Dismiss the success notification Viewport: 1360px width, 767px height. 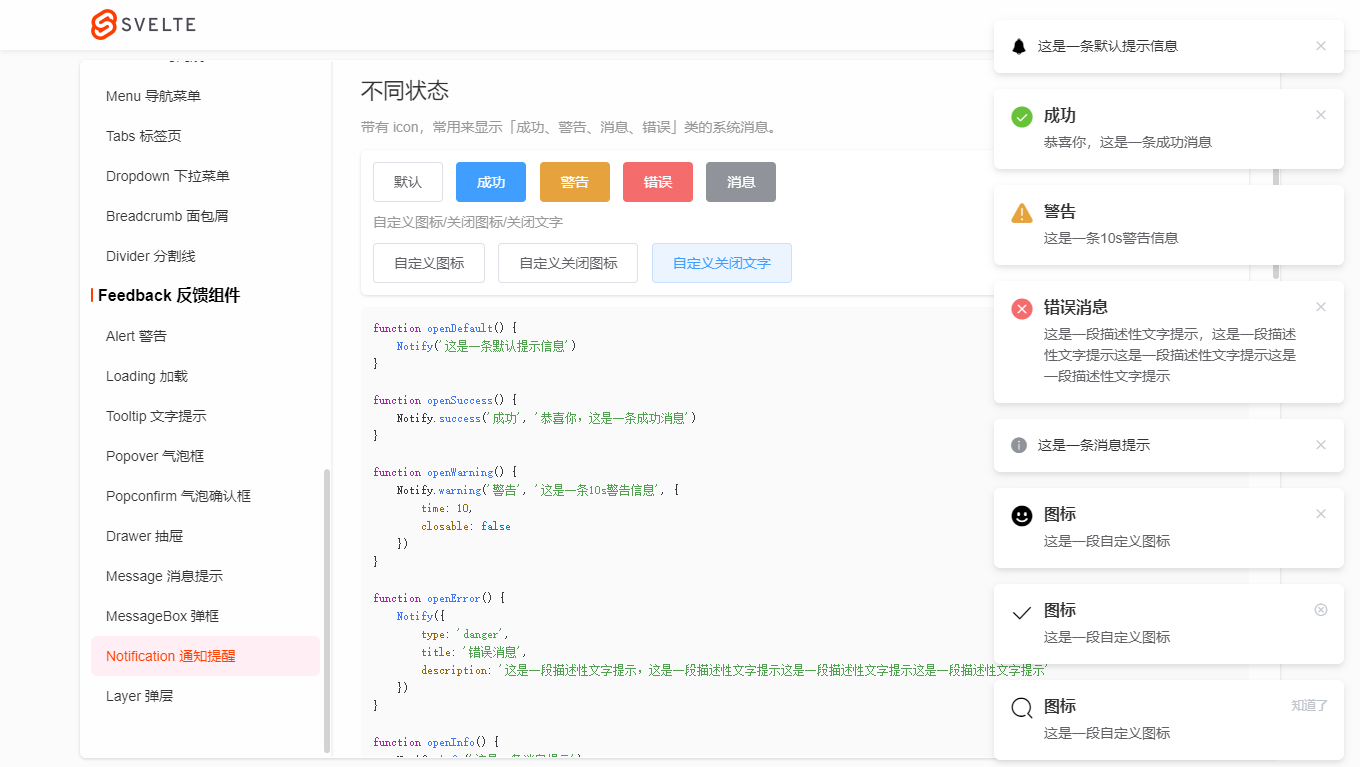coord(1321,115)
